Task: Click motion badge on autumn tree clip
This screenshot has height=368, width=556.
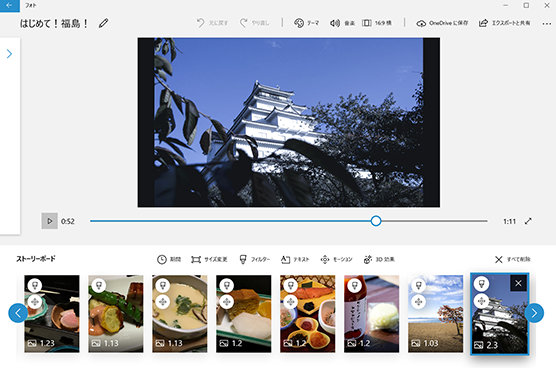Action: pyautogui.click(x=418, y=302)
